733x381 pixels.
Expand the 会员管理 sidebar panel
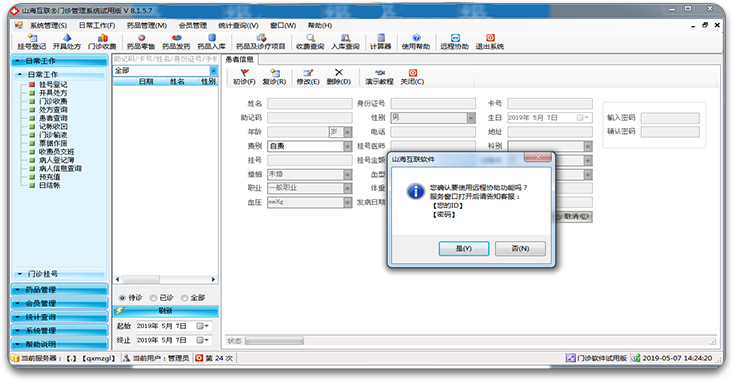(60, 303)
